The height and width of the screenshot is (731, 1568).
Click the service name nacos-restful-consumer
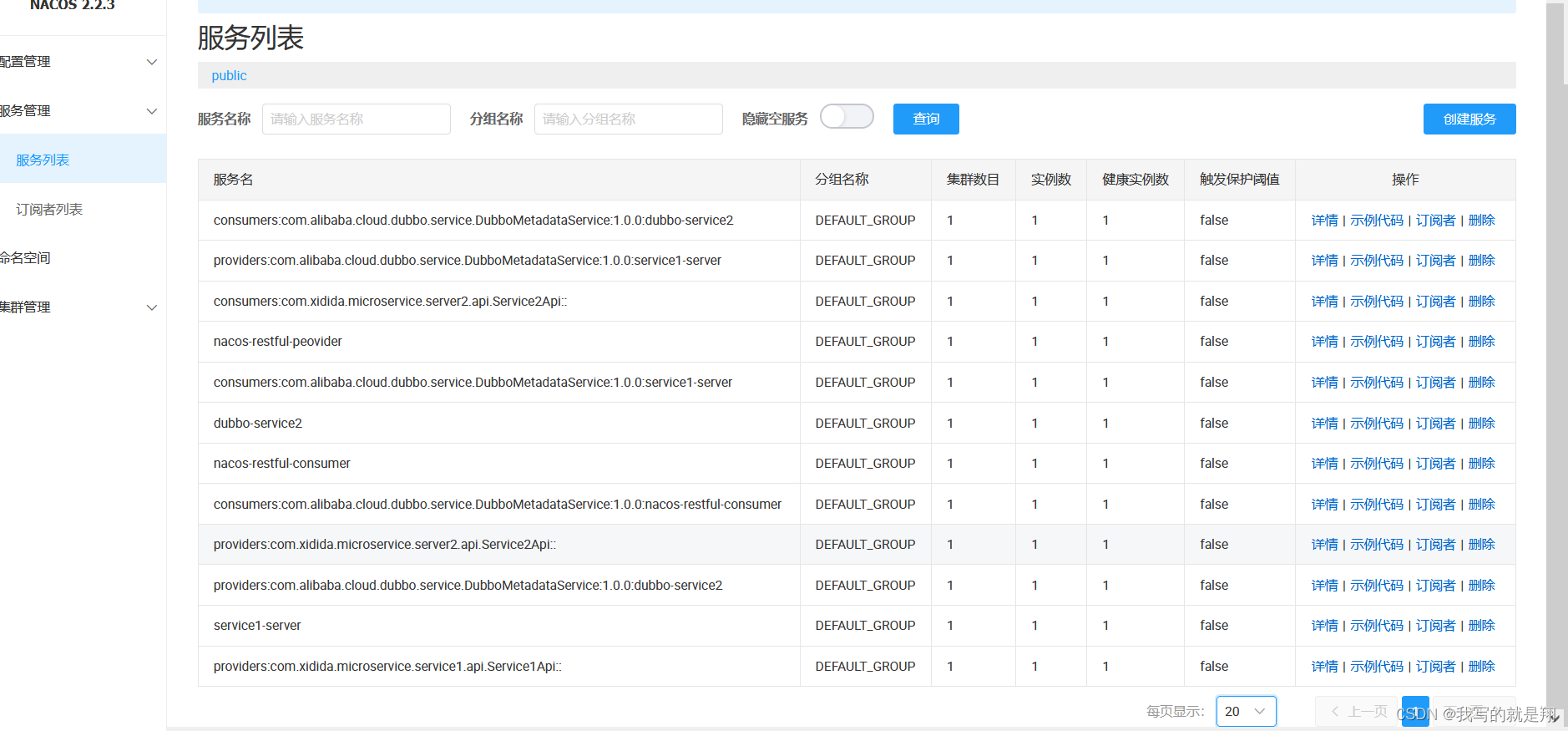[282, 464]
